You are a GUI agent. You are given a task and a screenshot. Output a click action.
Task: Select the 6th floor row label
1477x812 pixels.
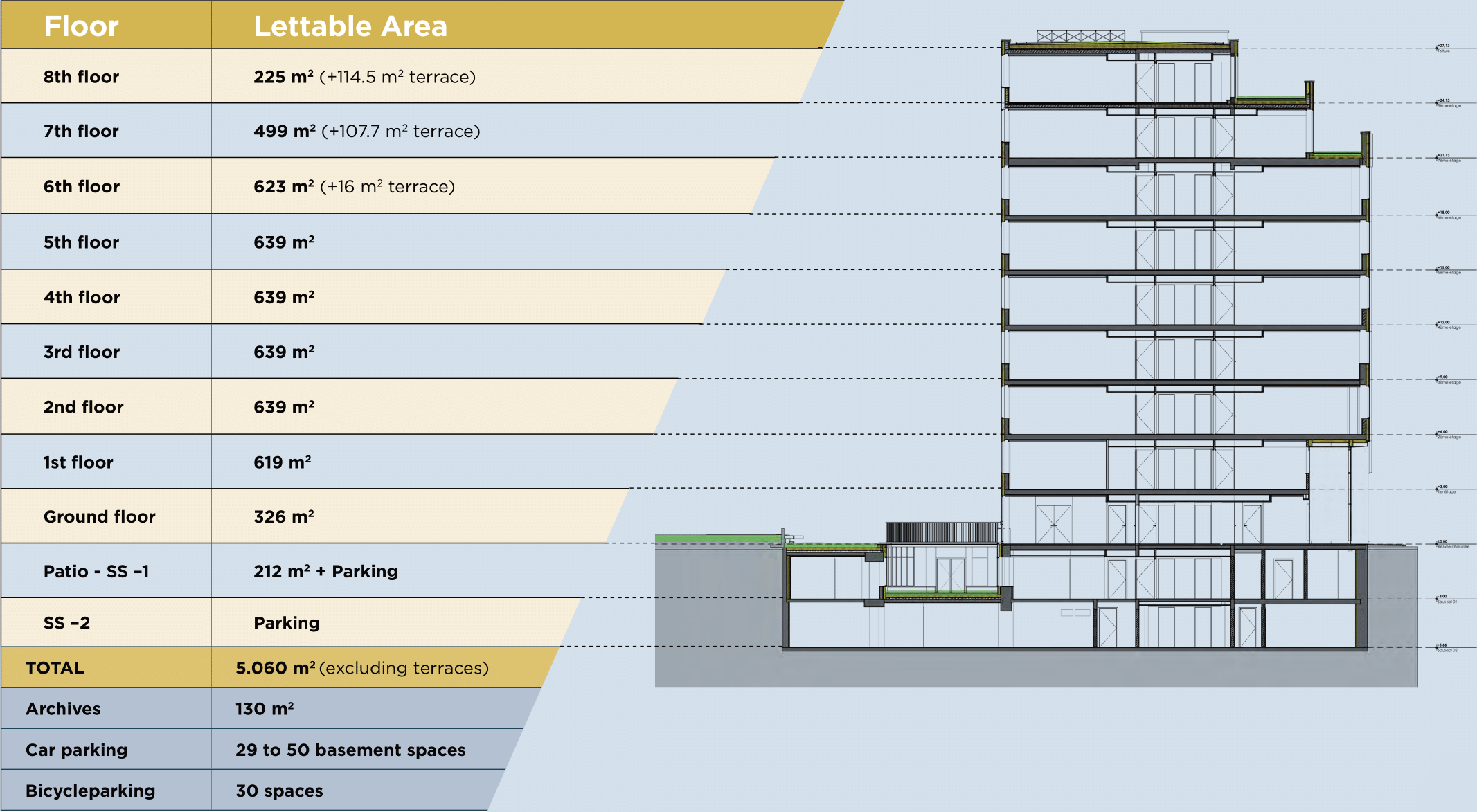tap(82, 187)
